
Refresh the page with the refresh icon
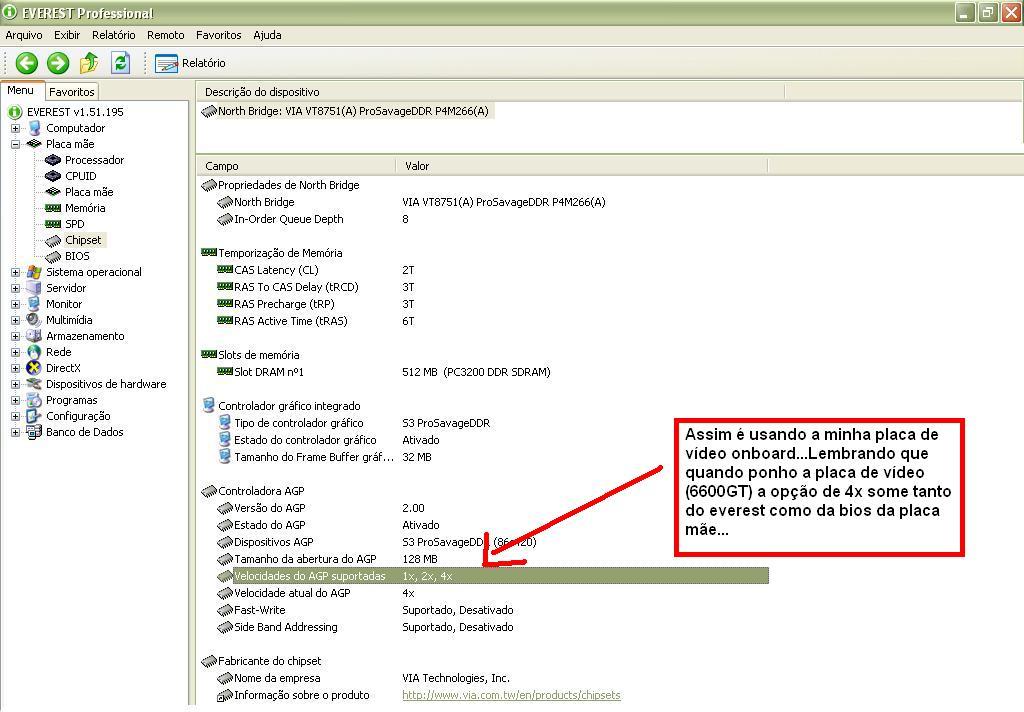coord(120,63)
